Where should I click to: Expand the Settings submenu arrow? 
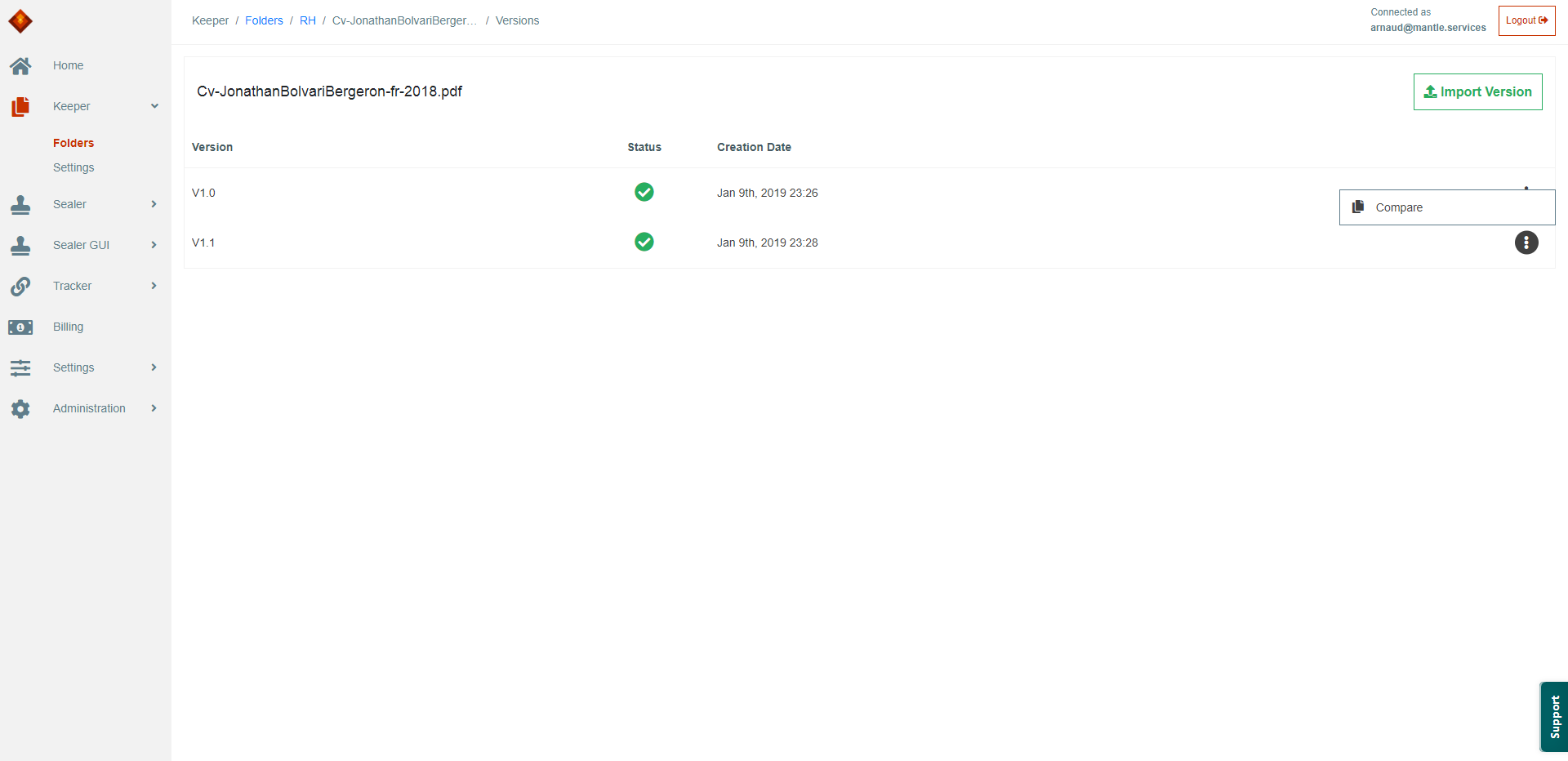coord(154,367)
